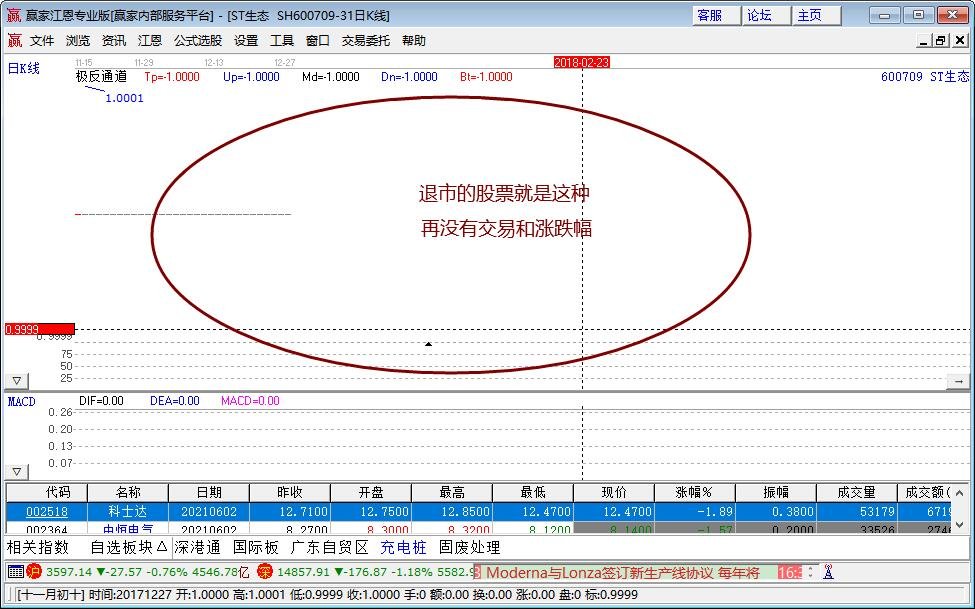
Task: Click the right arrow button at chart edge
Action: coord(958,381)
